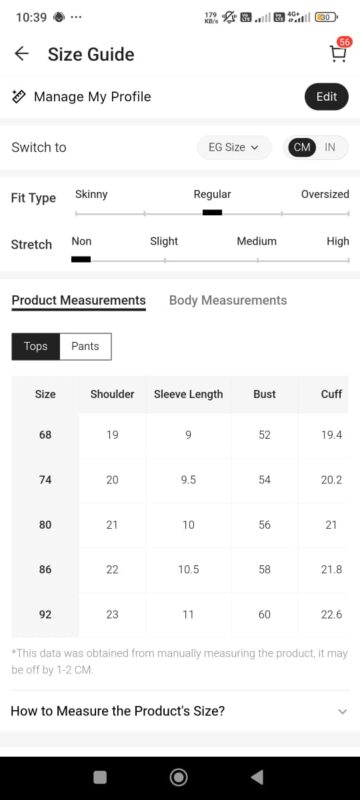The image size is (360, 800).
Task: Open the shopping cart icon
Action: [338, 54]
